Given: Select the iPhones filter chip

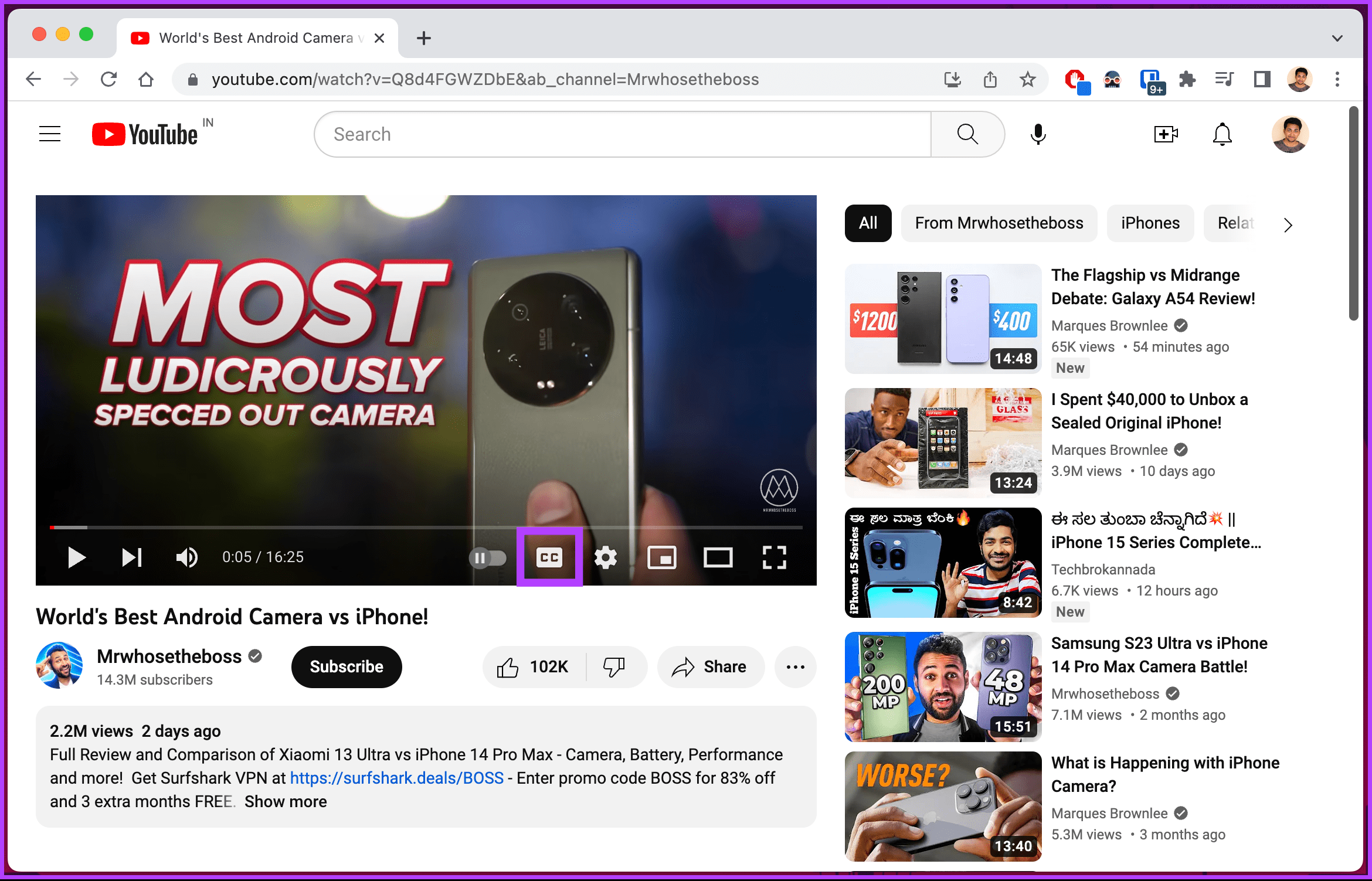Looking at the screenshot, I should pyautogui.click(x=1150, y=223).
